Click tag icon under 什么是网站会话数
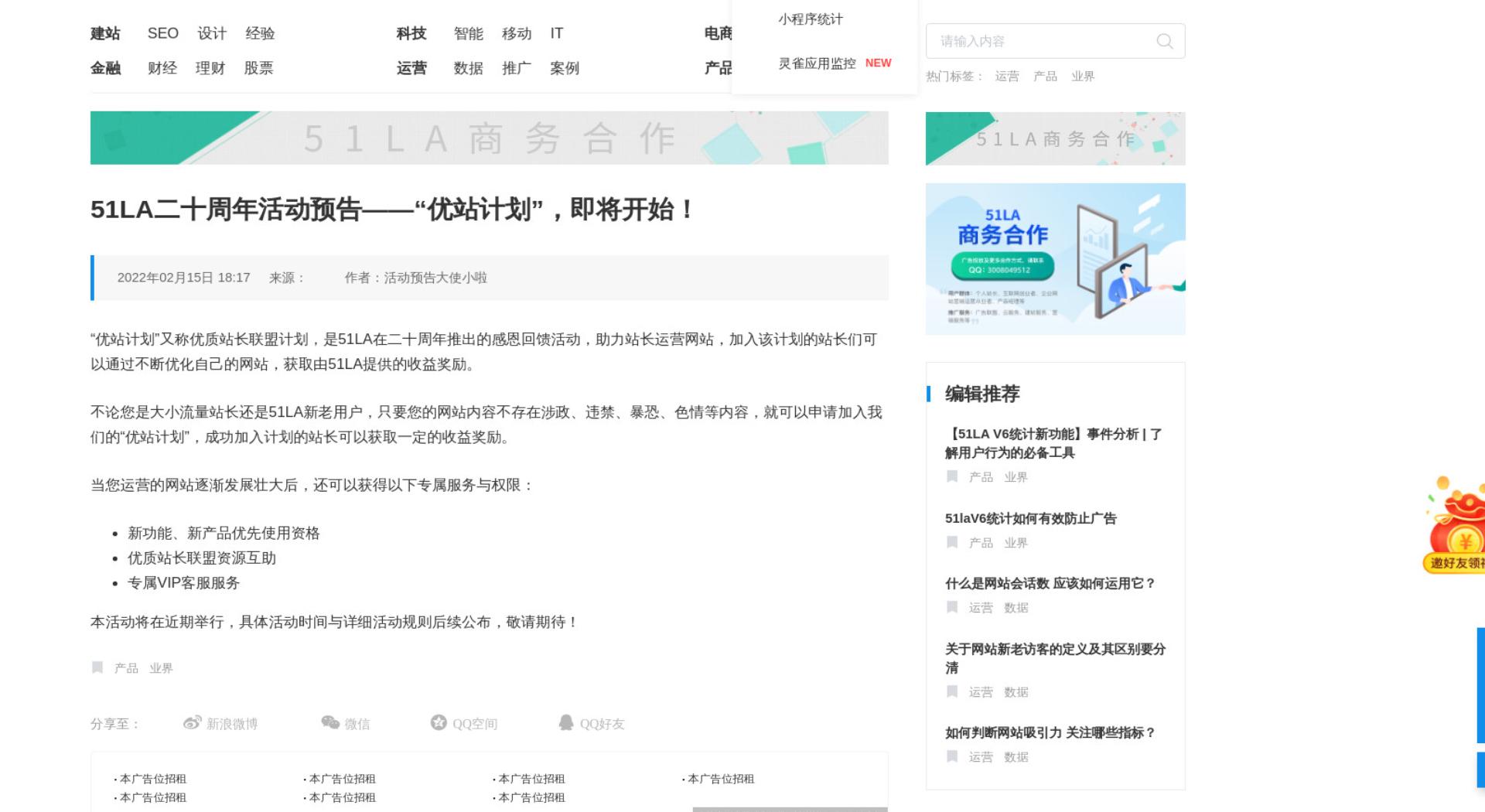The image size is (1485, 812). tap(952, 607)
